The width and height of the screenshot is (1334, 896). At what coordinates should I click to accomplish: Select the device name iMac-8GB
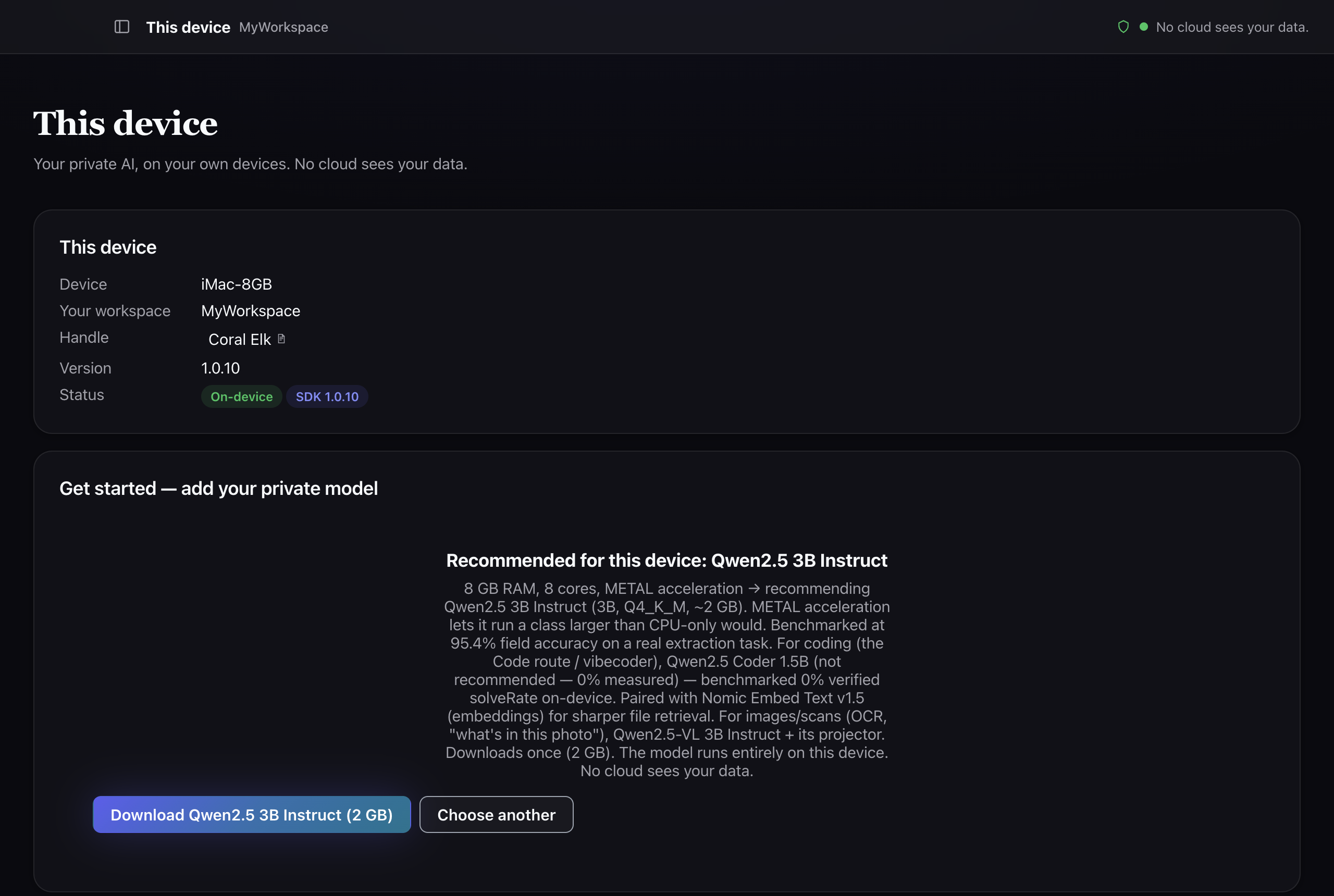[x=237, y=284]
